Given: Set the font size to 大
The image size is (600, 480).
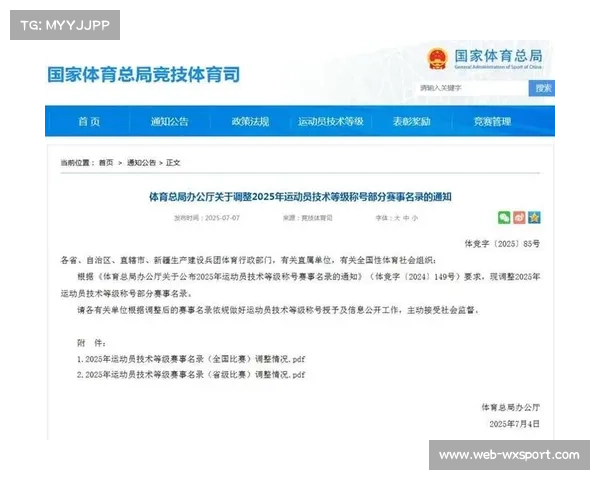Looking at the screenshot, I should 395,217.
